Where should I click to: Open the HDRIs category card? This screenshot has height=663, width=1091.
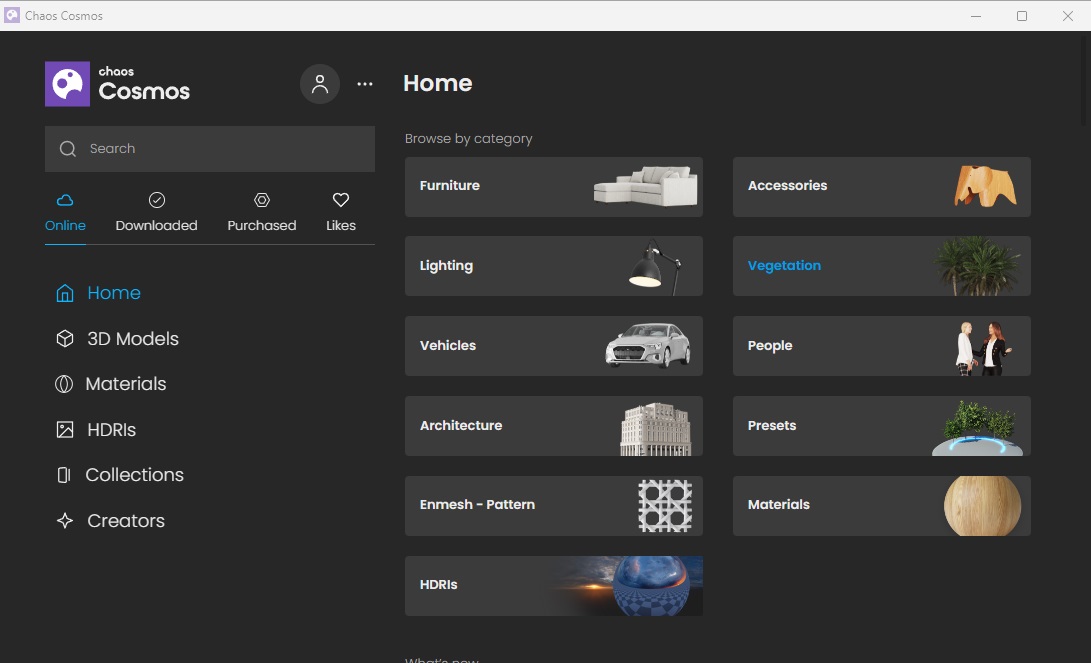554,586
